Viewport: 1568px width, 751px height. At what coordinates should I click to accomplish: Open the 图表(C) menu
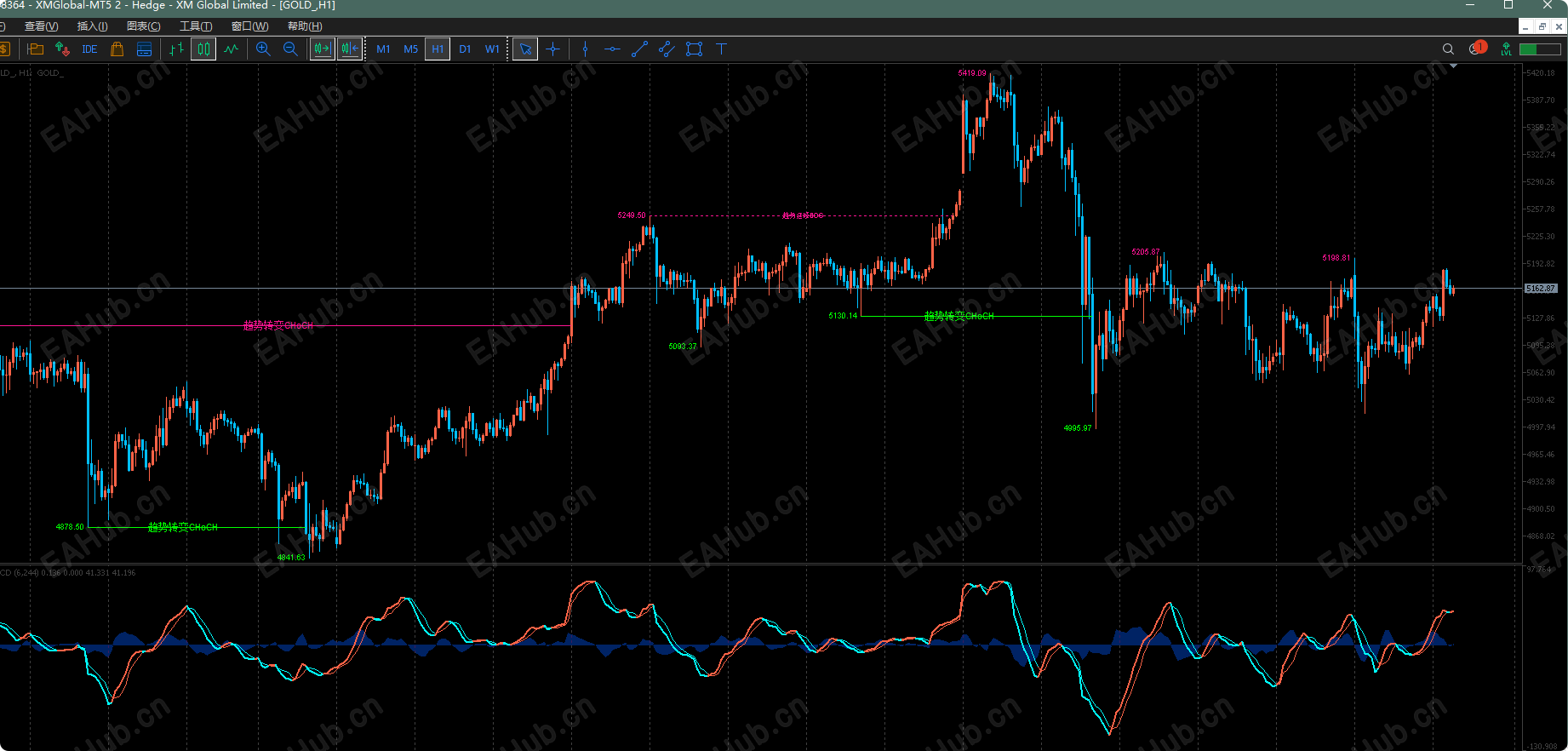144,26
